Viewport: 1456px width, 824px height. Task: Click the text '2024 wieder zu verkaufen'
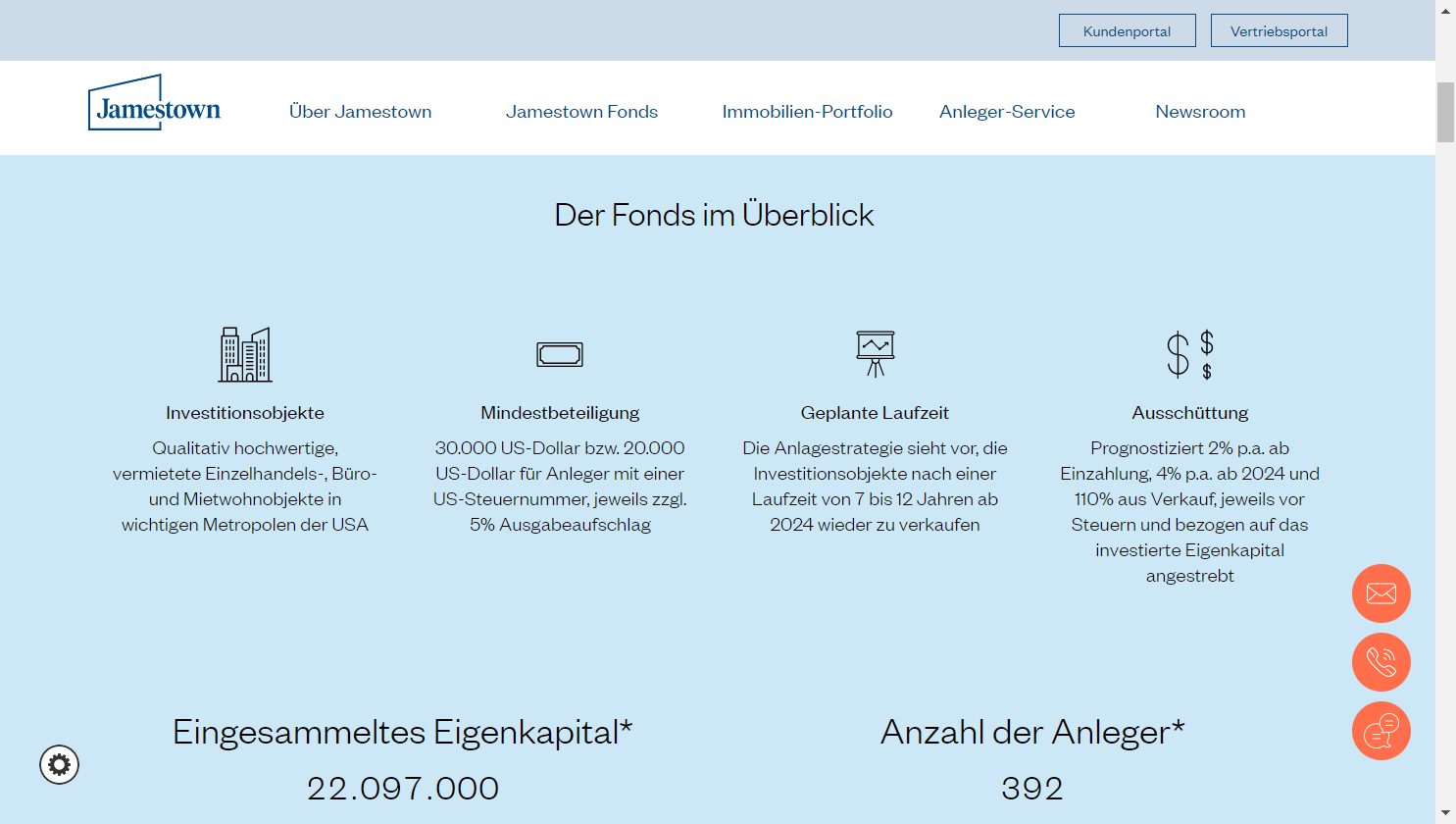coord(875,525)
